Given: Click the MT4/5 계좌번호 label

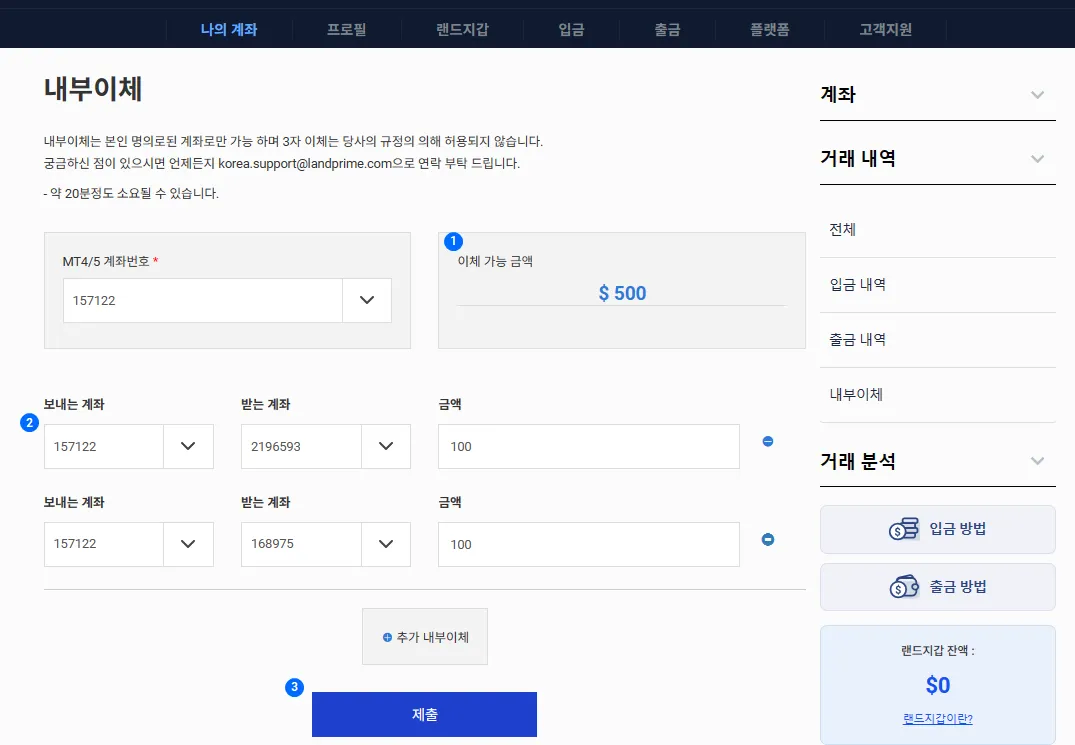Looking at the screenshot, I should [106, 261].
